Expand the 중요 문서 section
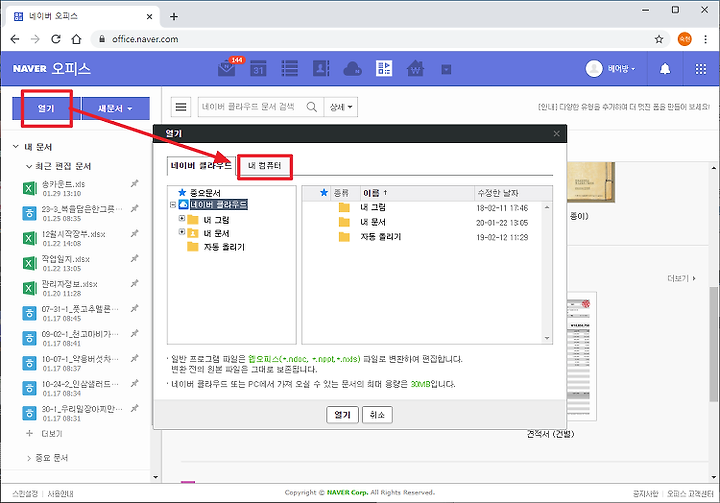The image size is (720, 503). 28,458
